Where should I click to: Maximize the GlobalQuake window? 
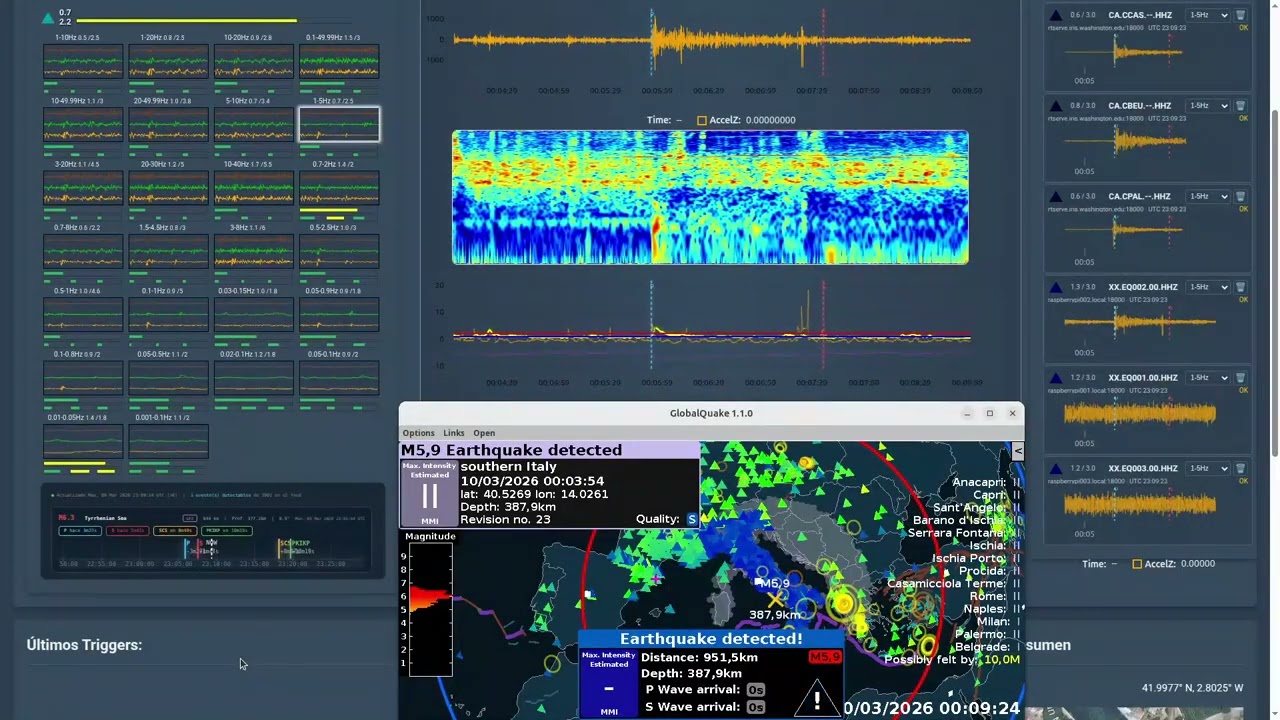[990, 413]
